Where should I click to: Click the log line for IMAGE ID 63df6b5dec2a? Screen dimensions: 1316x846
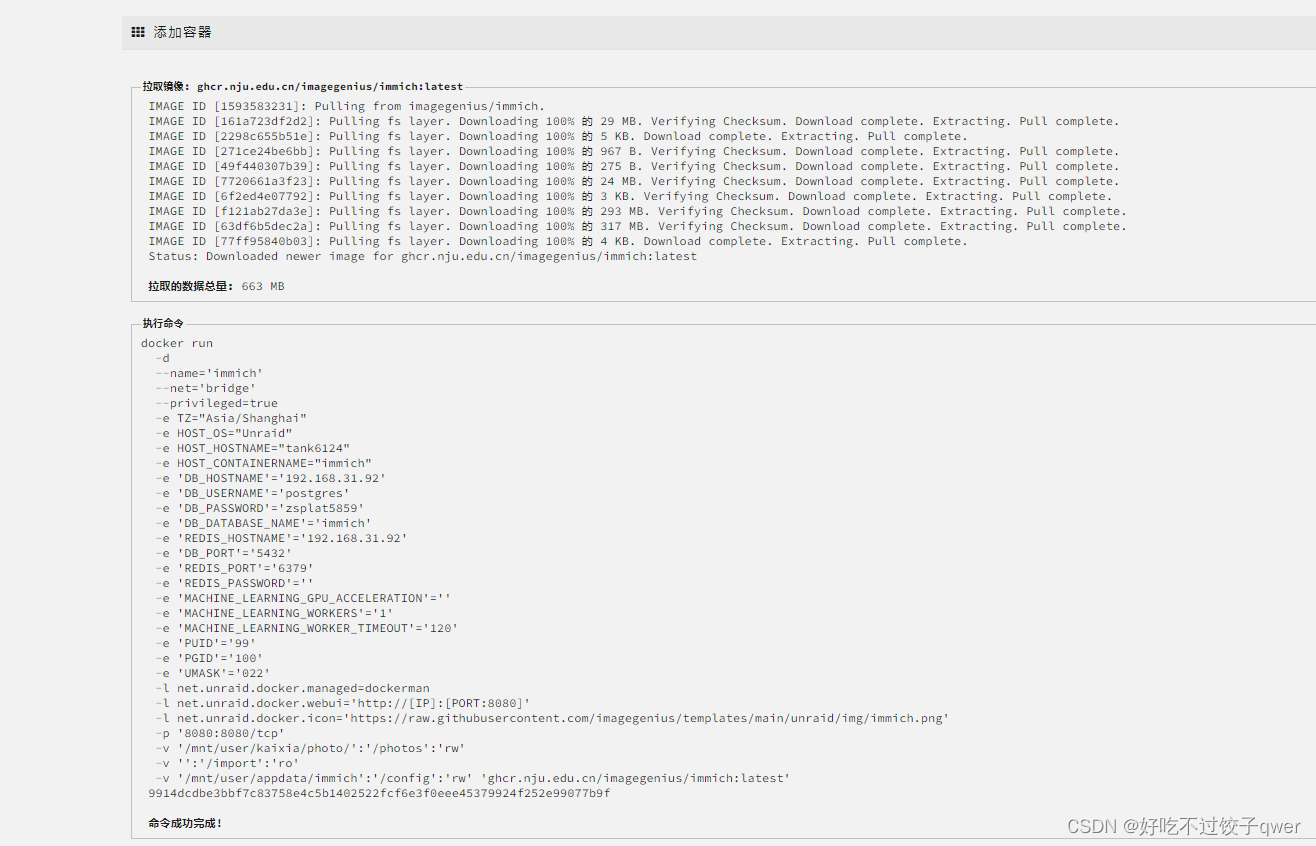(x=637, y=226)
